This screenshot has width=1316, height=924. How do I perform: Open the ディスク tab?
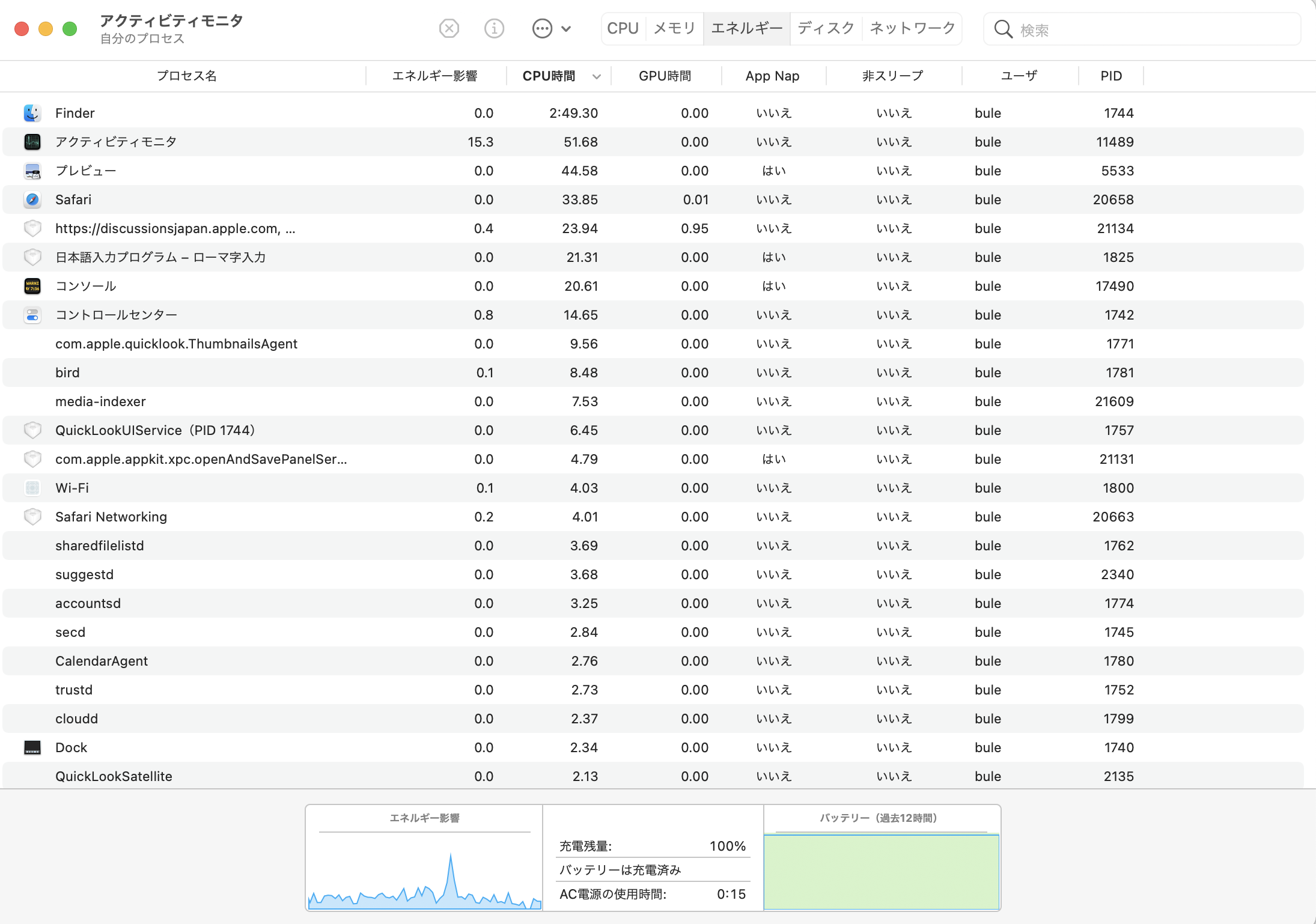pyautogui.click(x=826, y=28)
